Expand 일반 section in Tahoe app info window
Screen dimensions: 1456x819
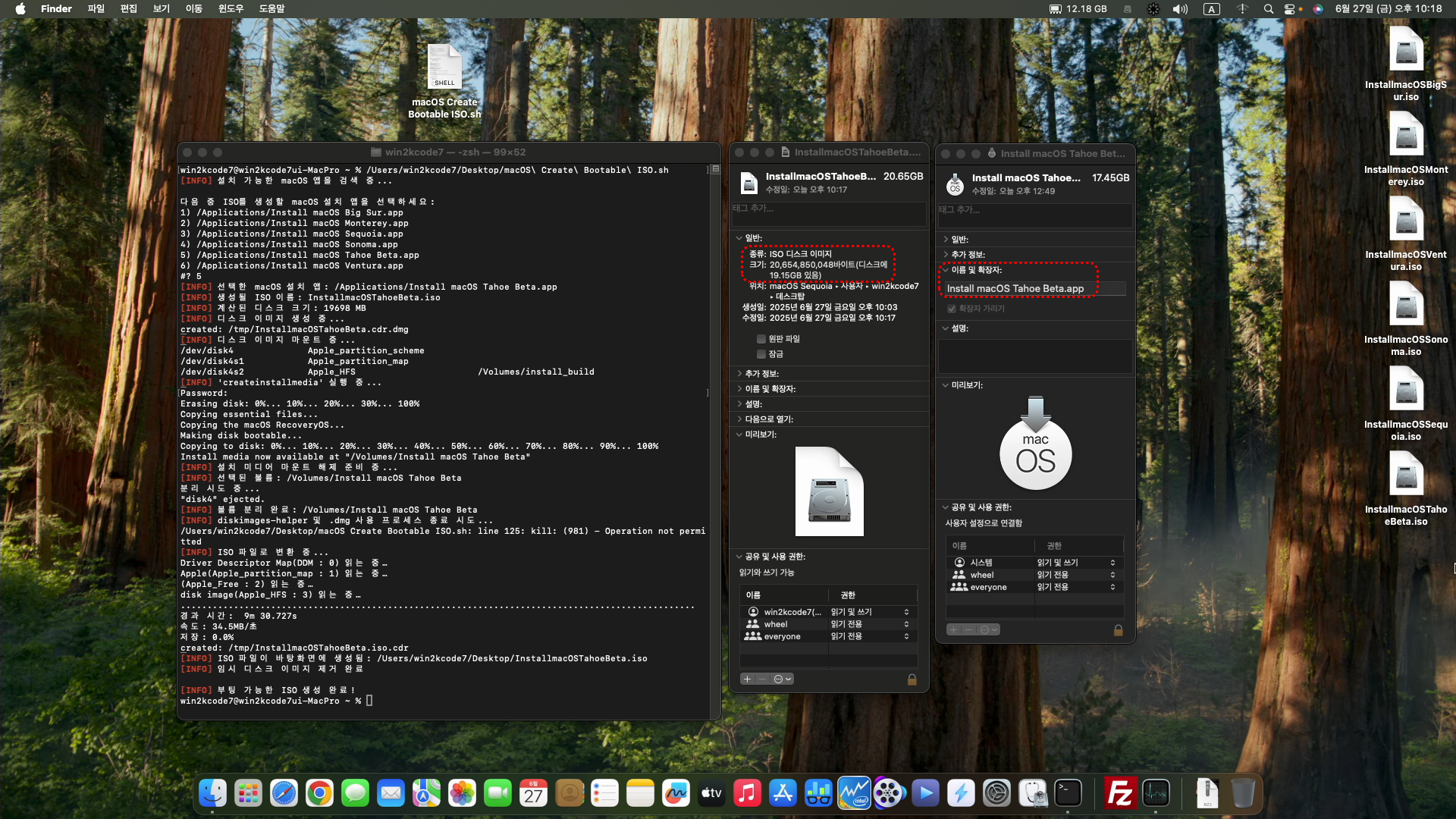946,240
